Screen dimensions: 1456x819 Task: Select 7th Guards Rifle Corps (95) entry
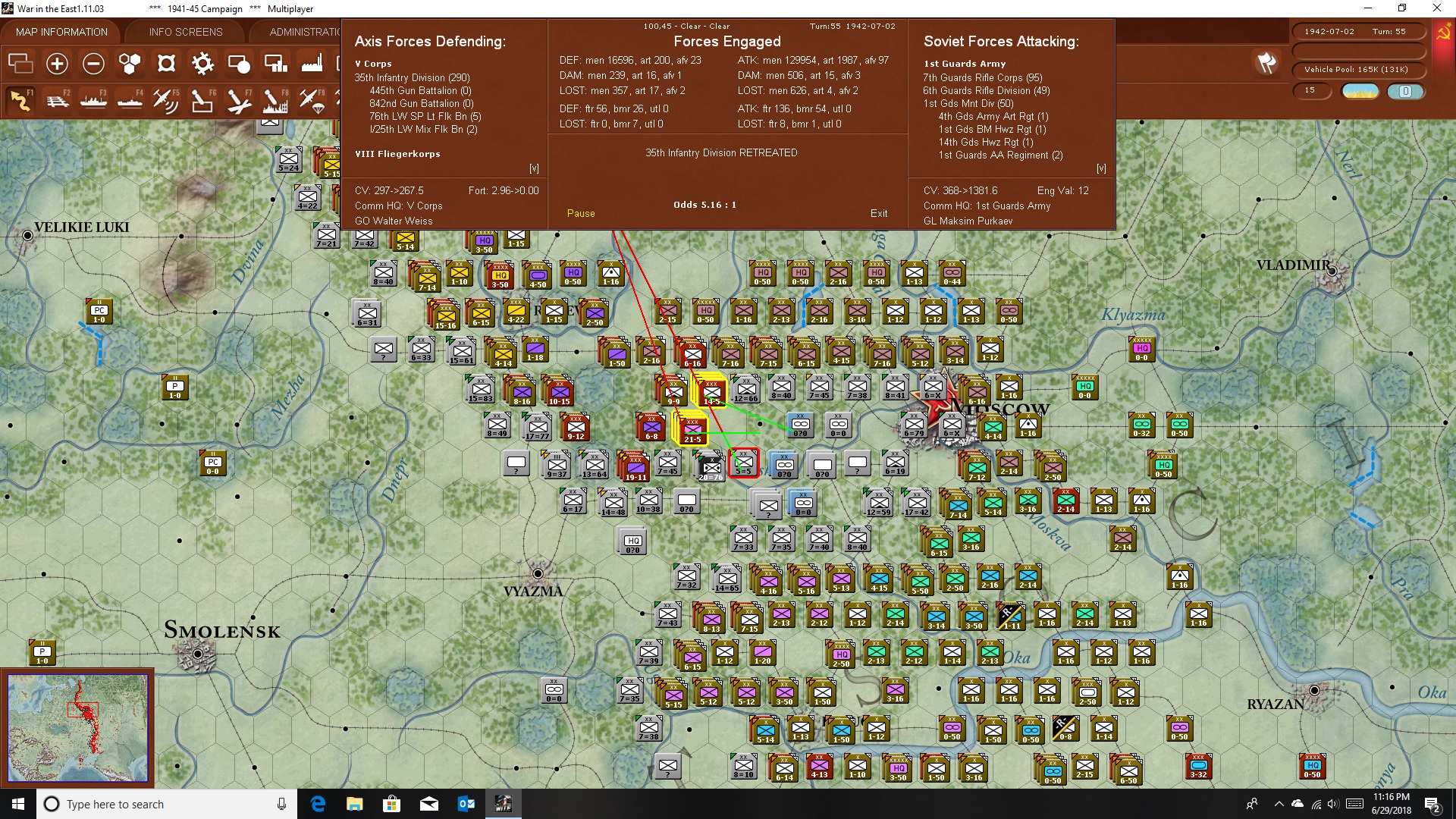coord(982,77)
